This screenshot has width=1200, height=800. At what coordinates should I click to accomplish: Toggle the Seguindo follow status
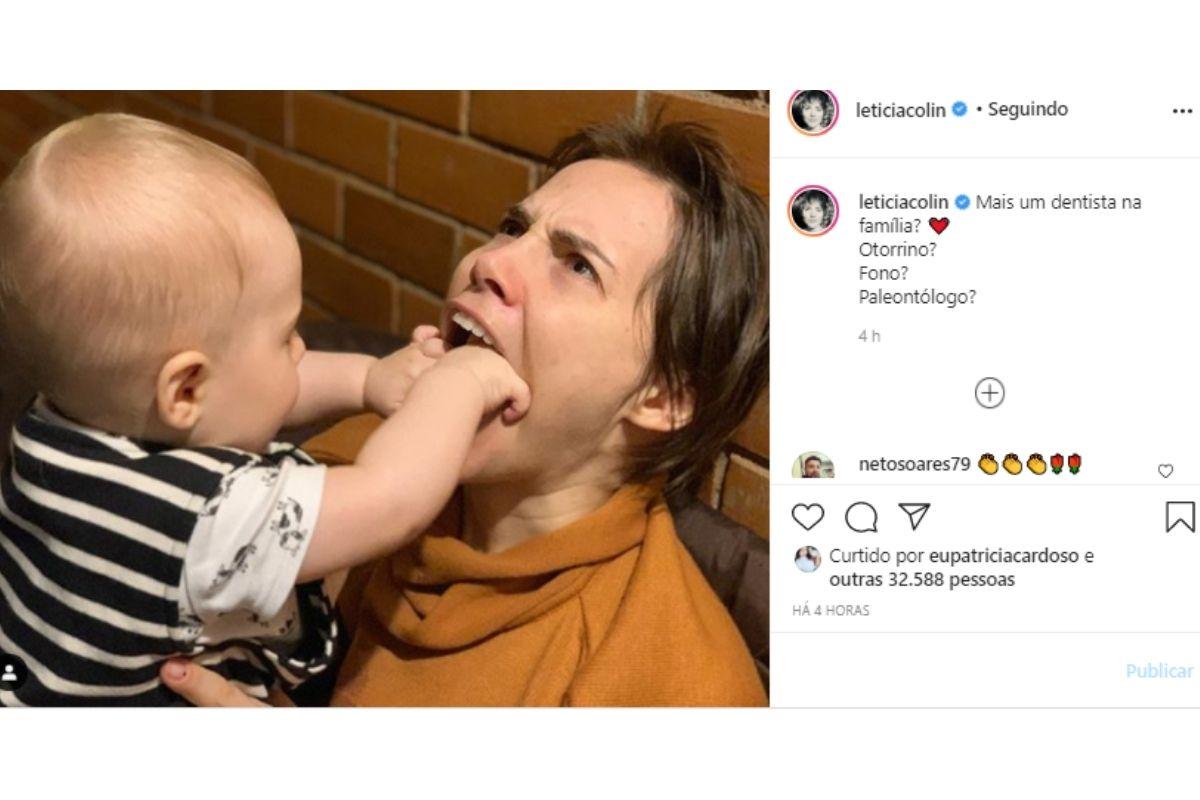[1028, 109]
